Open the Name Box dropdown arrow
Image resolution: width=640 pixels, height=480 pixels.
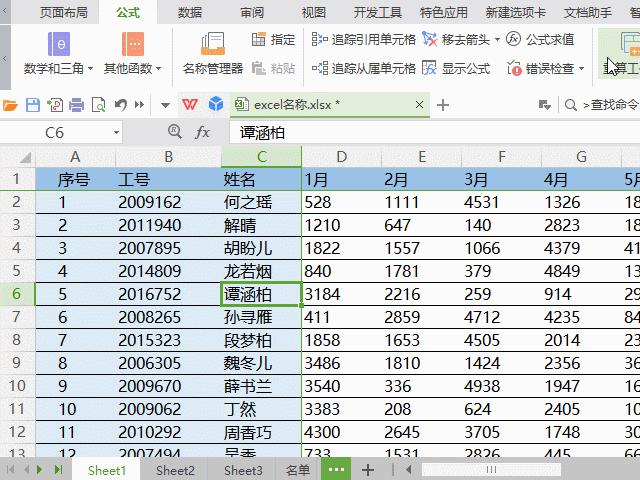116,133
